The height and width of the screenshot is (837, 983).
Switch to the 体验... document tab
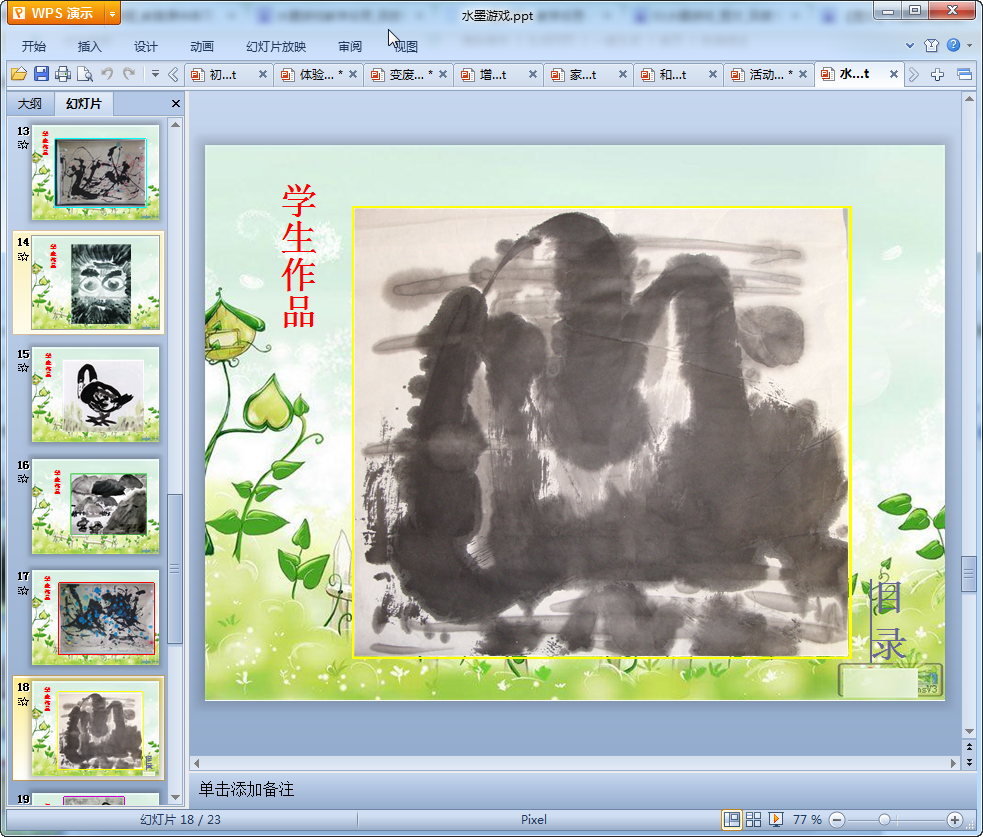point(313,75)
